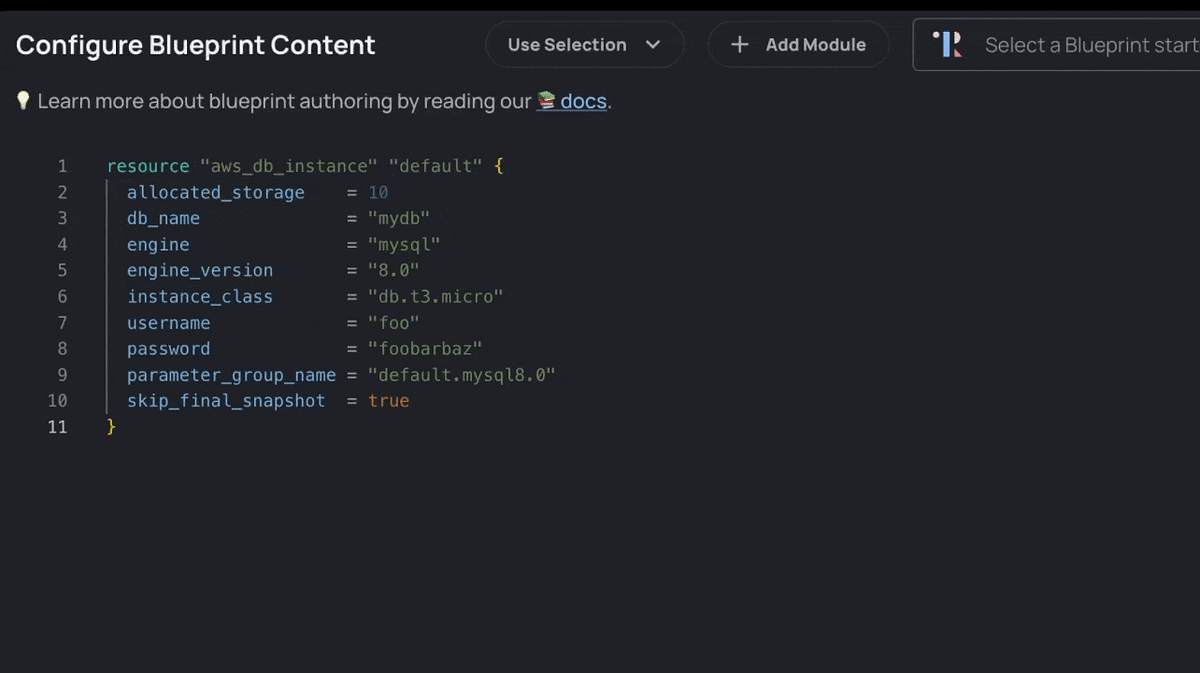Expand the Use Selection chevron
Viewport: 1200px width, 673px height.
pos(653,45)
